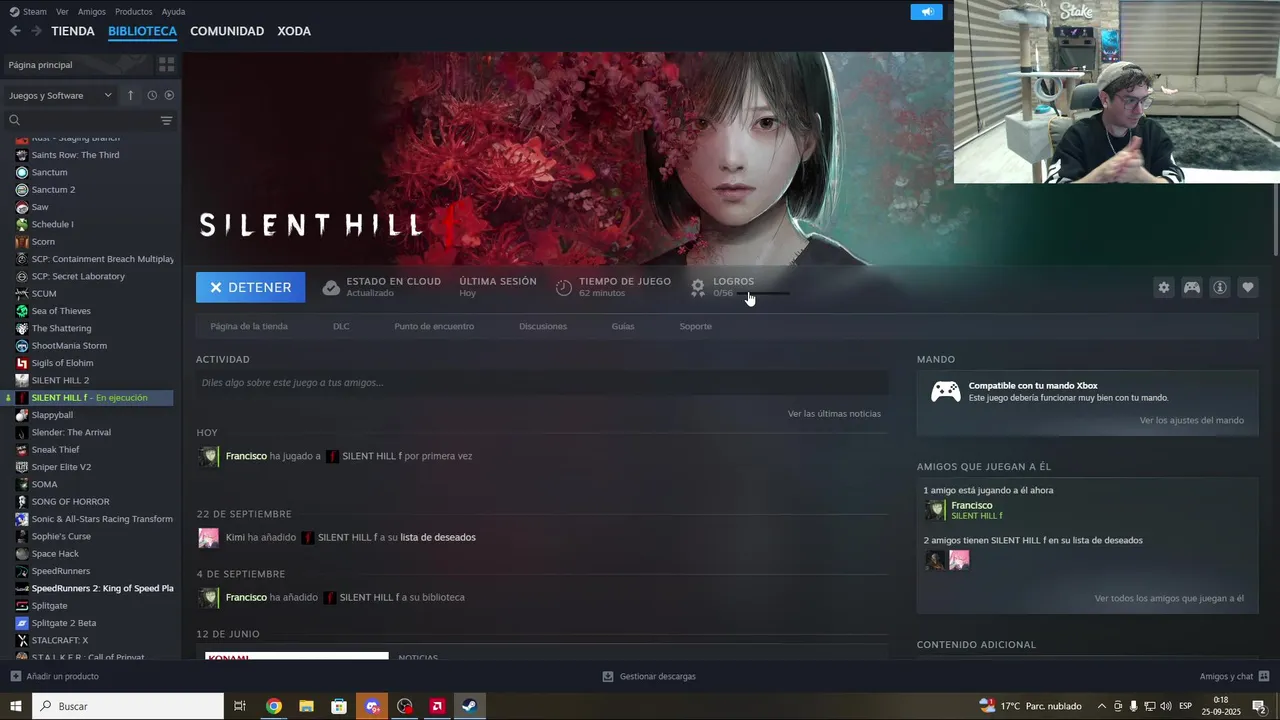Go back with the left arrow
The width and height of the screenshot is (1280, 720).
[15, 31]
